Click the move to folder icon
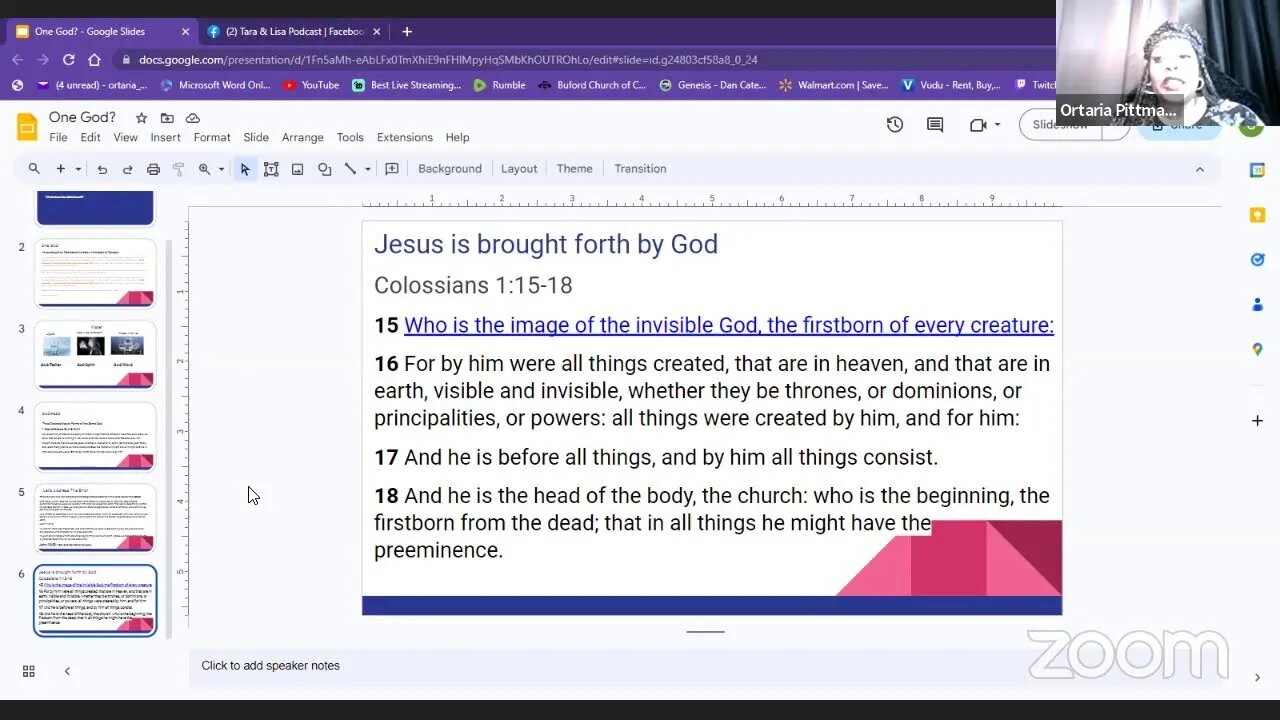This screenshot has height=720, width=1280. (167, 118)
